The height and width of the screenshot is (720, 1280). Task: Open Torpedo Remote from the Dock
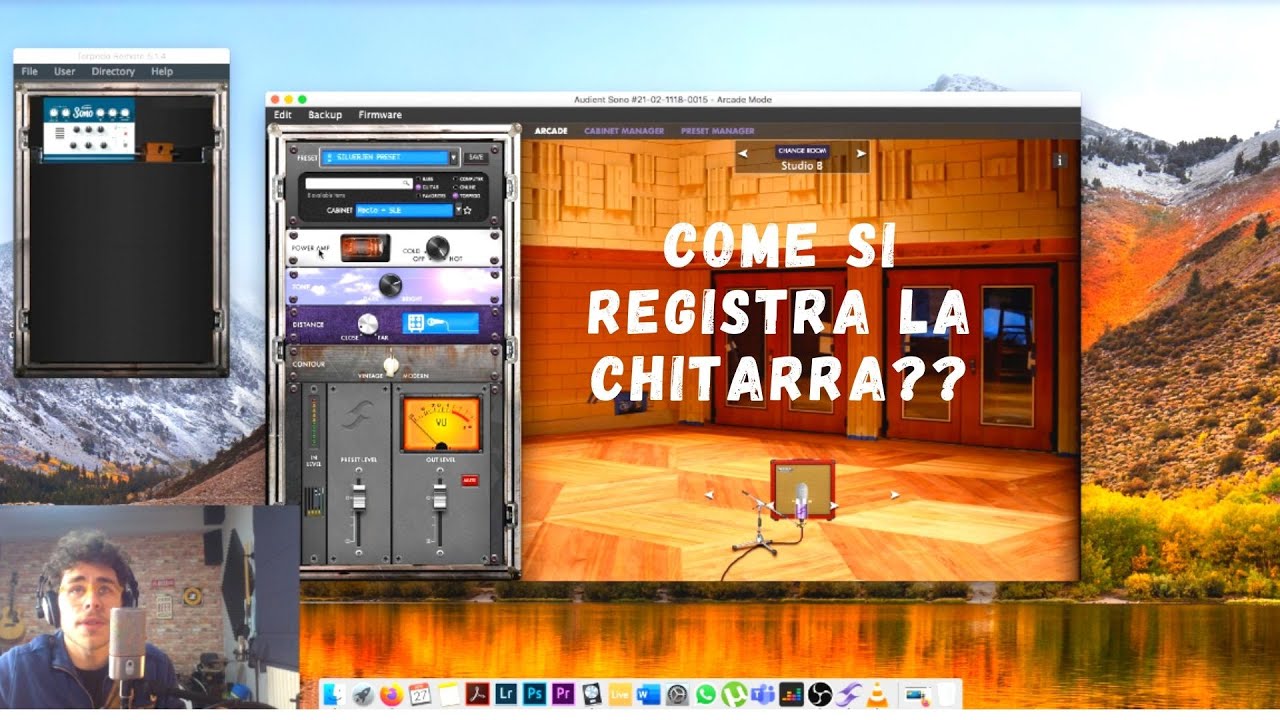pos(848,694)
